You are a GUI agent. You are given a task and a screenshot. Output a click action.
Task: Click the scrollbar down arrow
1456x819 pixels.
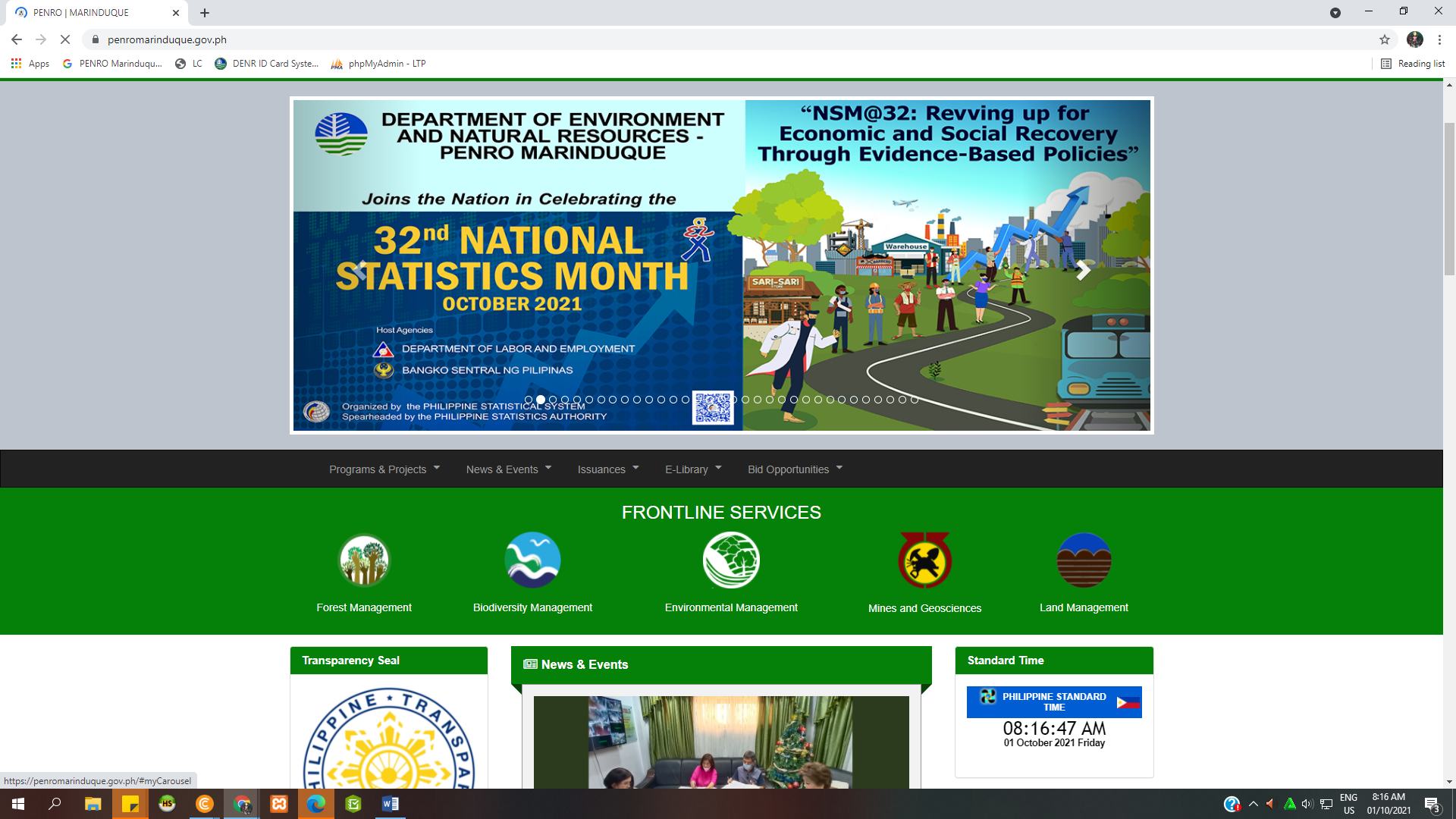click(x=1449, y=782)
